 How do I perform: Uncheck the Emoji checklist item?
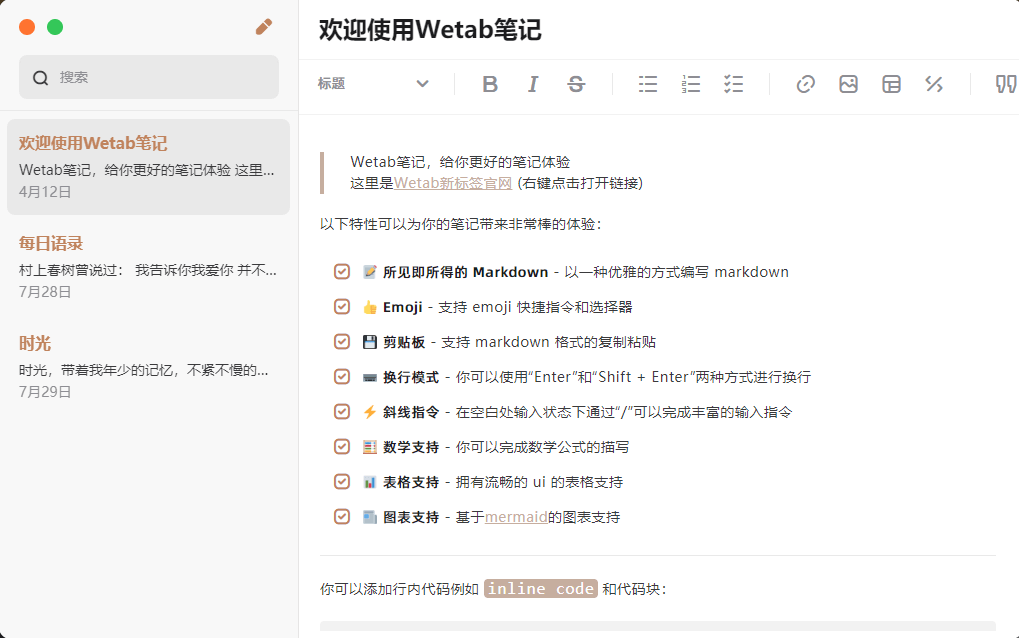(x=341, y=306)
